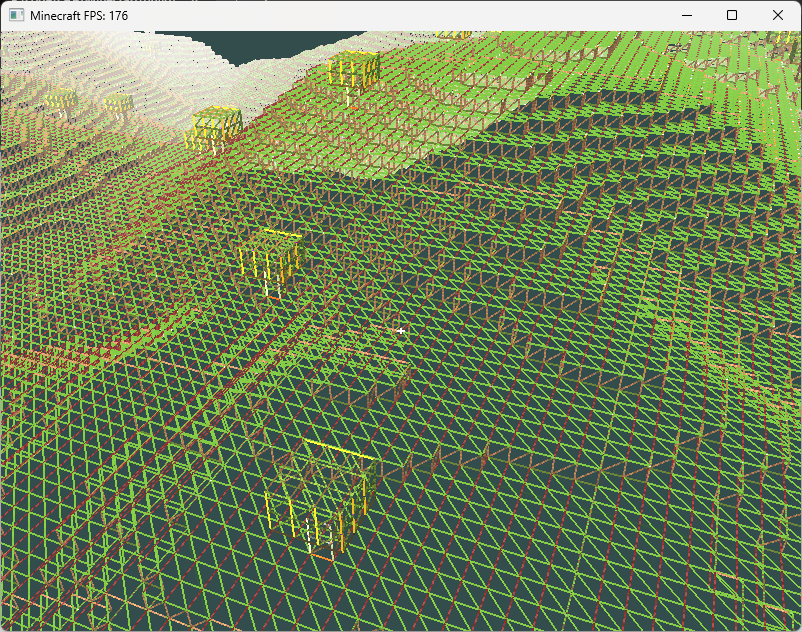Click the sunken square pit below the crosshair
The image size is (802, 632).
(x=360, y=365)
